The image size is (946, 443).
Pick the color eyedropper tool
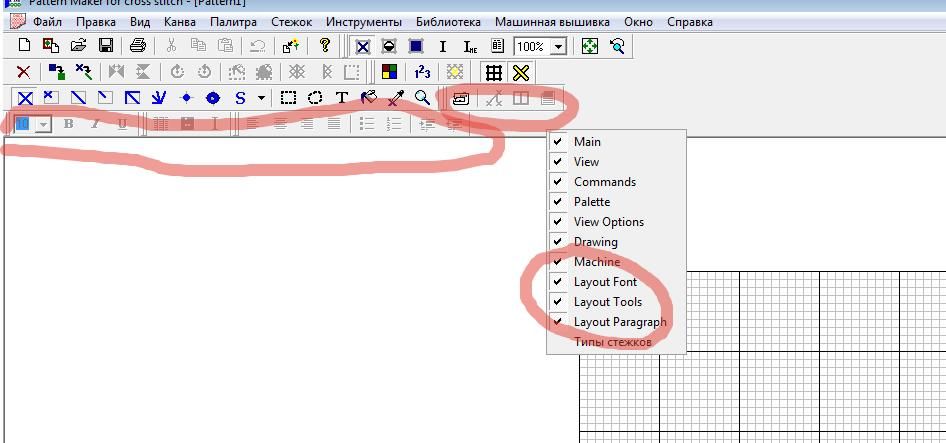pyautogui.click(x=396, y=98)
